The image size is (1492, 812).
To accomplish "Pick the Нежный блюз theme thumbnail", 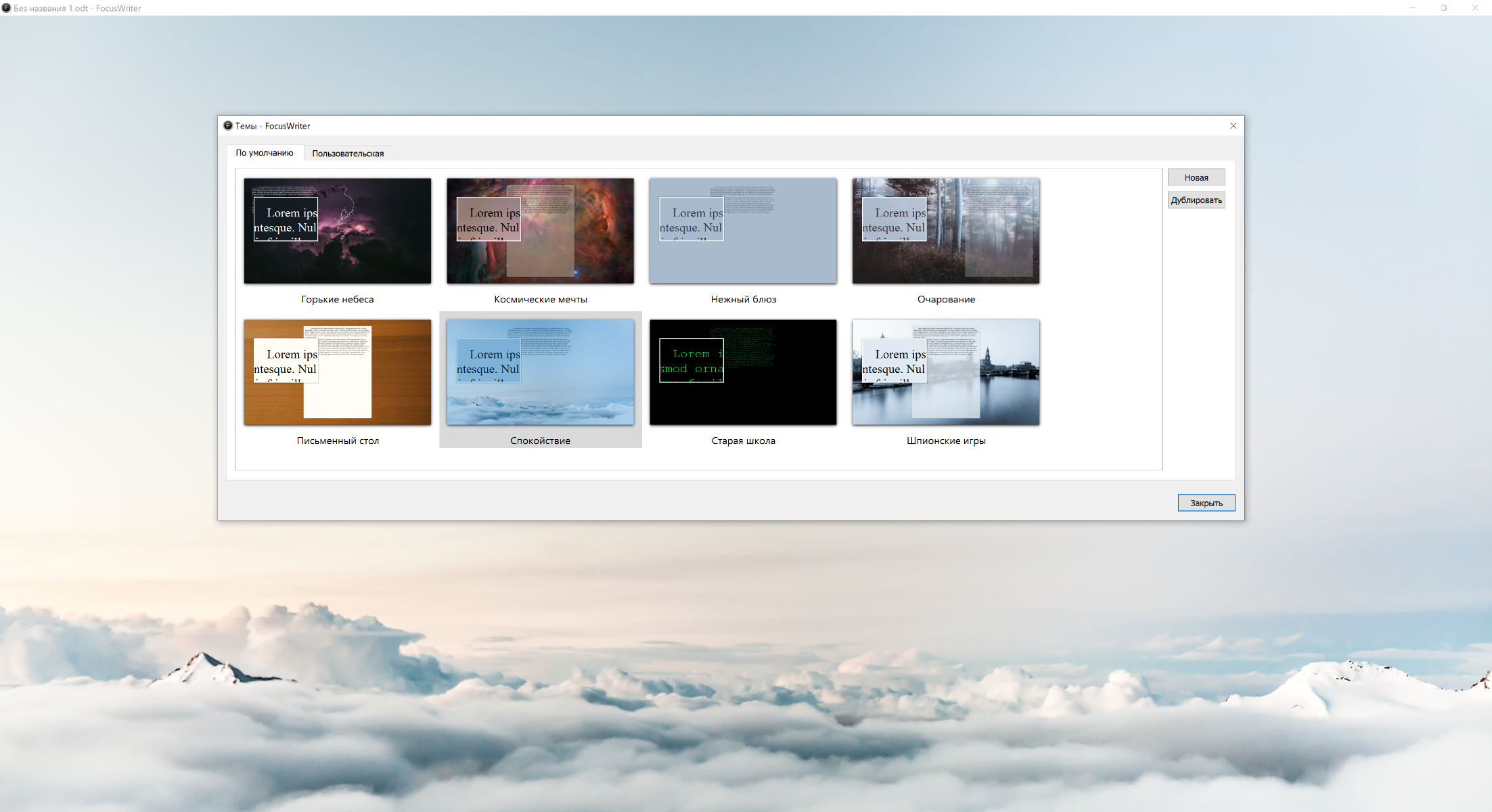I will tap(743, 231).
